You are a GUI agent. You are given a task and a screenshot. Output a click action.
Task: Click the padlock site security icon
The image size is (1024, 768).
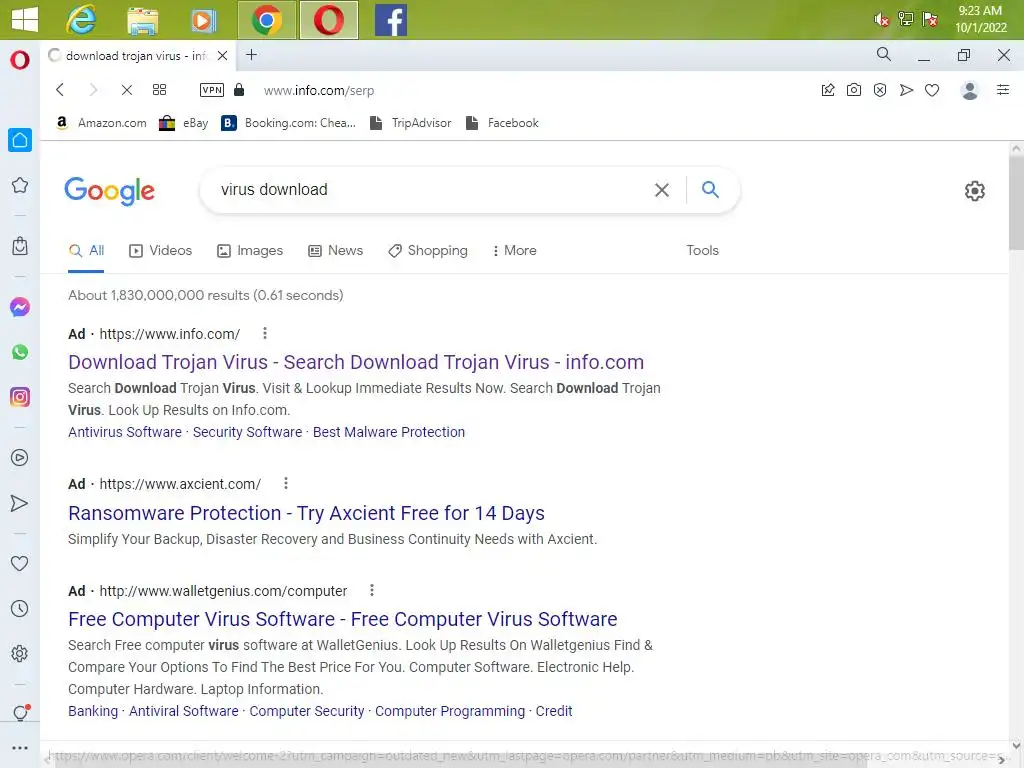239,89
